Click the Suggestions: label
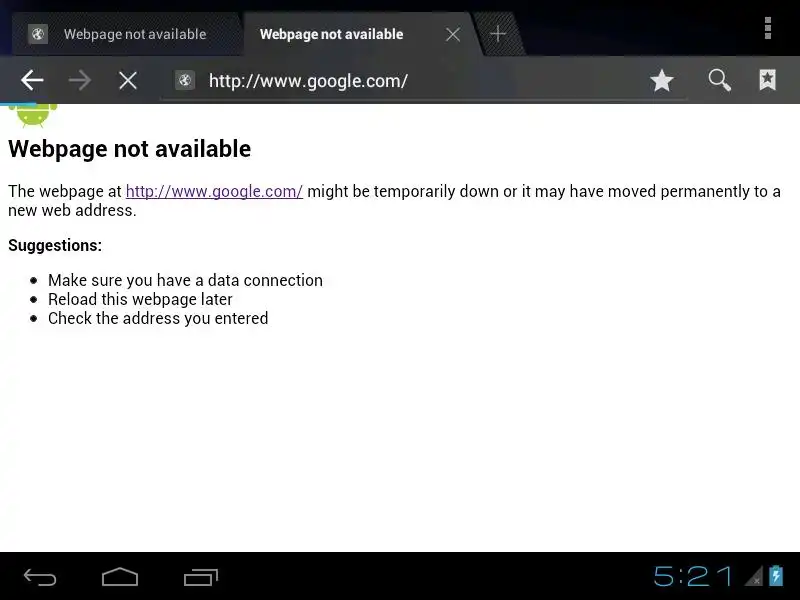The image size is (800, 600). click(55, 245)
